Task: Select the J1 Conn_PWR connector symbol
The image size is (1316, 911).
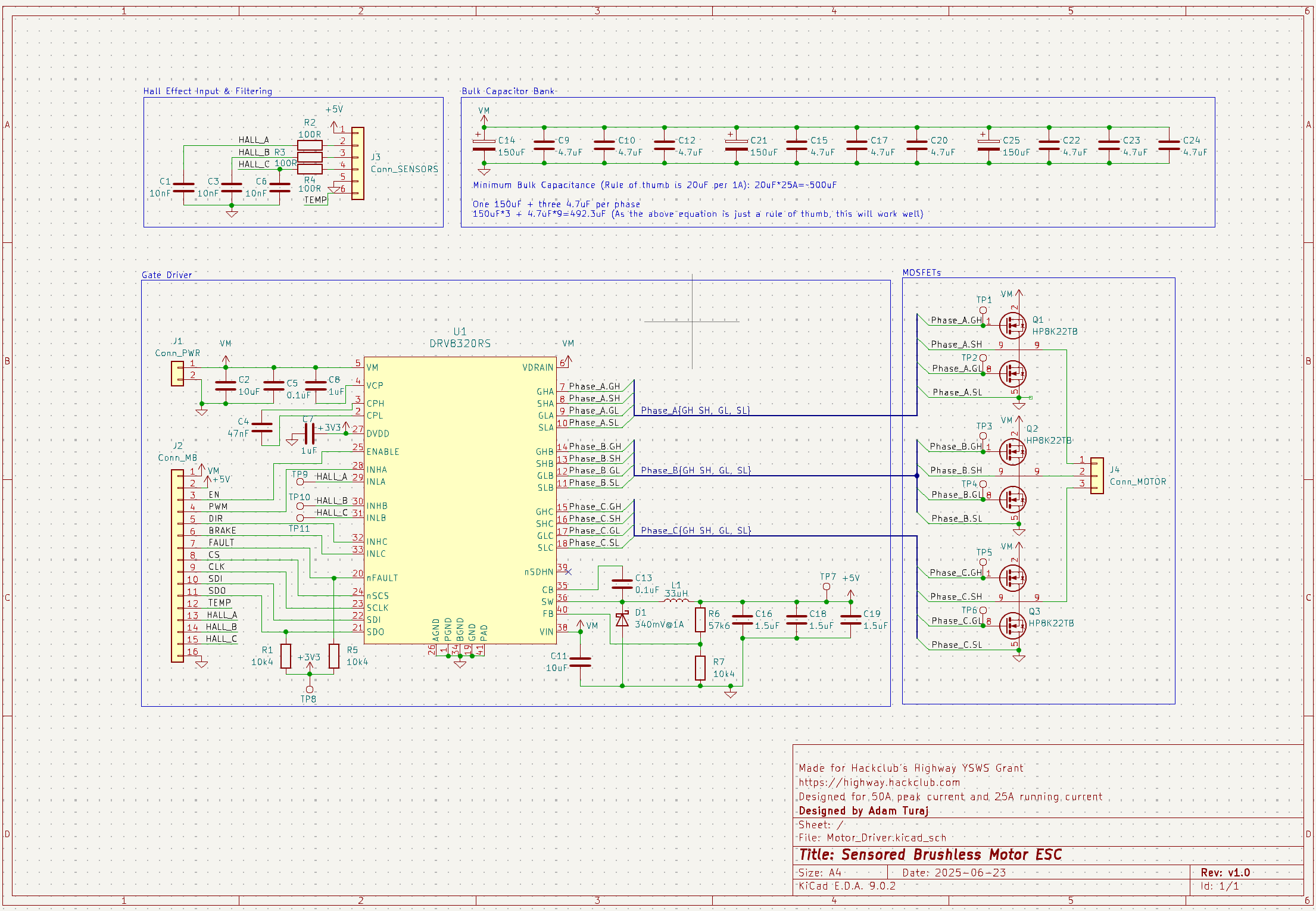Action: tap(177, 374)
